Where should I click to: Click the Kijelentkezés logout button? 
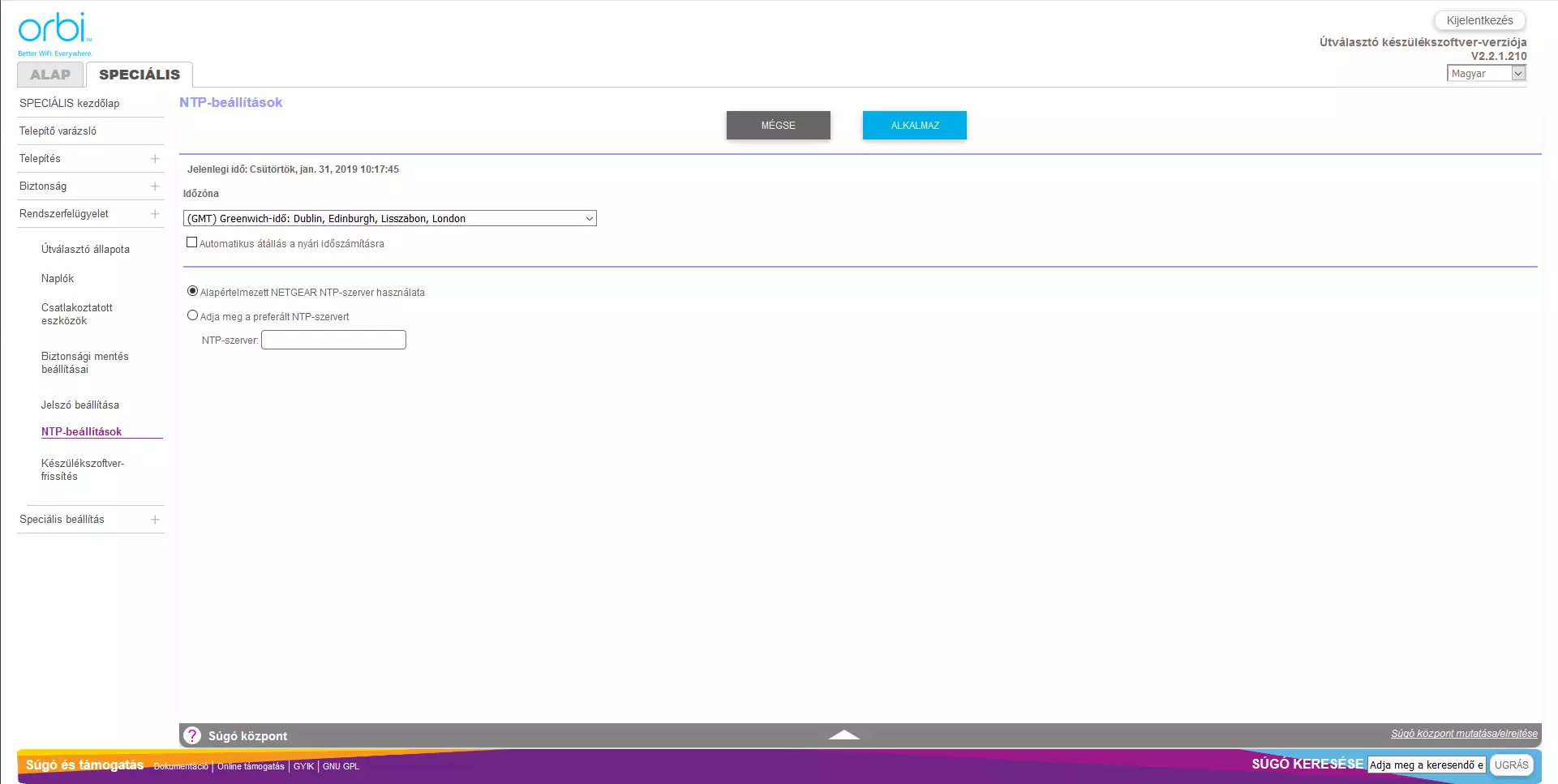pyautogui.click(x=1479, y=21)
